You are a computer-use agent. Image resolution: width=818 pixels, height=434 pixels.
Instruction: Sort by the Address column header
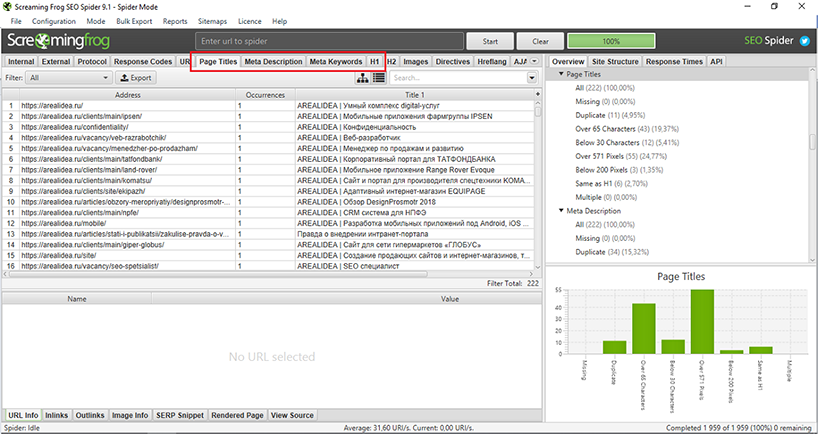[128, 95]
